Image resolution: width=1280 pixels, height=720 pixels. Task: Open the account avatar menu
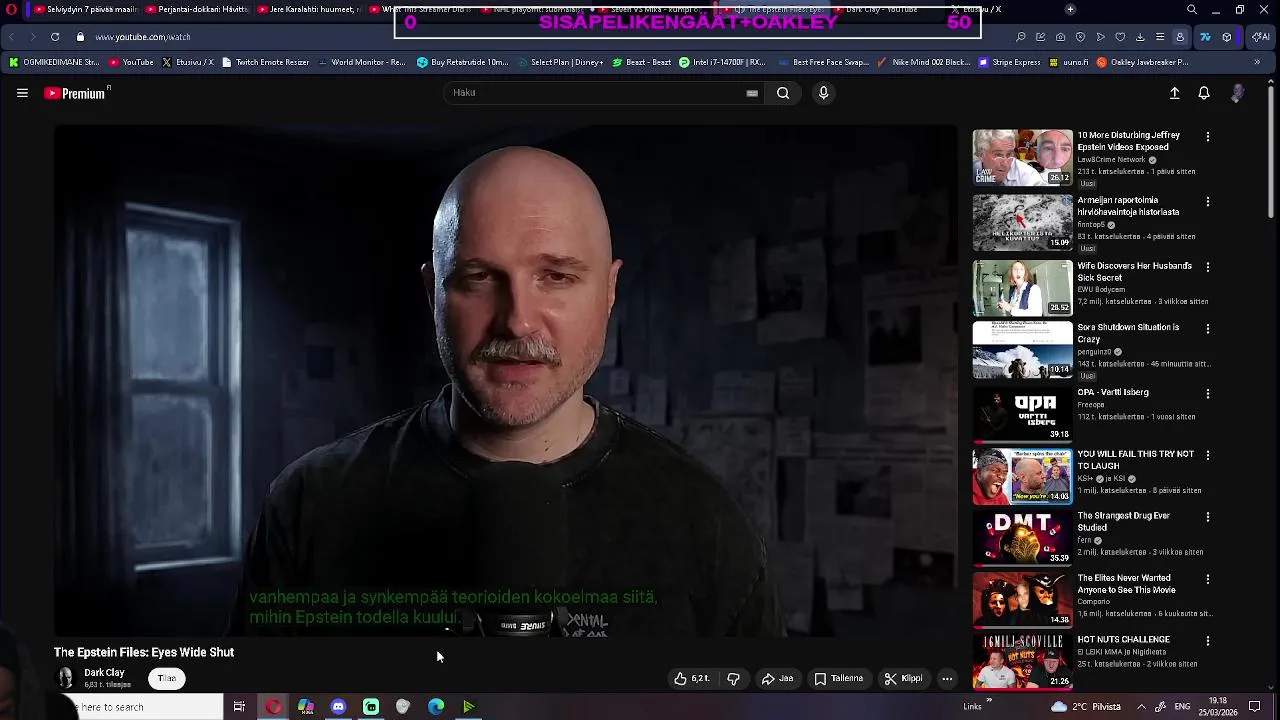click(x=1237, y=93)
